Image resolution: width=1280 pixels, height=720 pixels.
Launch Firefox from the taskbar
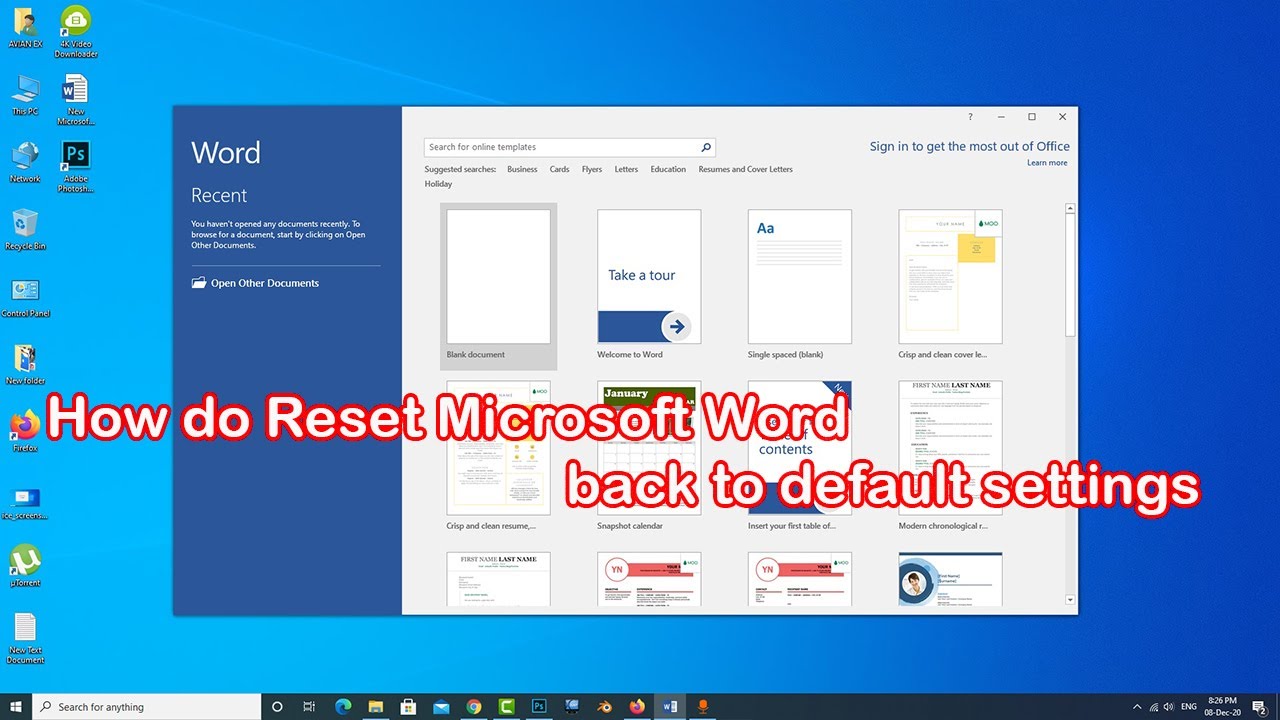[x=638, y=706]
